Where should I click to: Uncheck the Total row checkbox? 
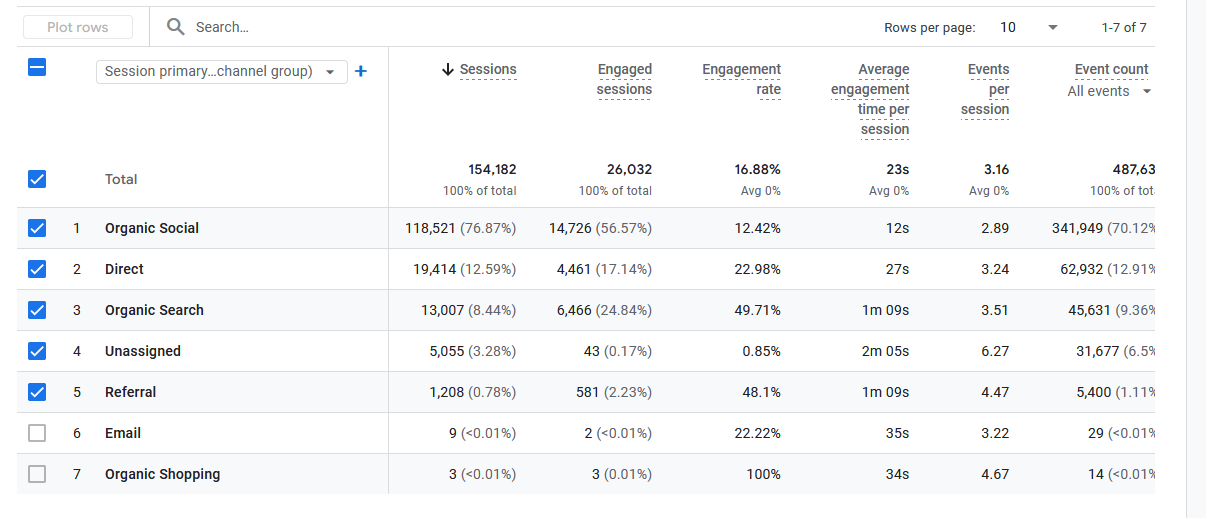click(x=37, y=179)
